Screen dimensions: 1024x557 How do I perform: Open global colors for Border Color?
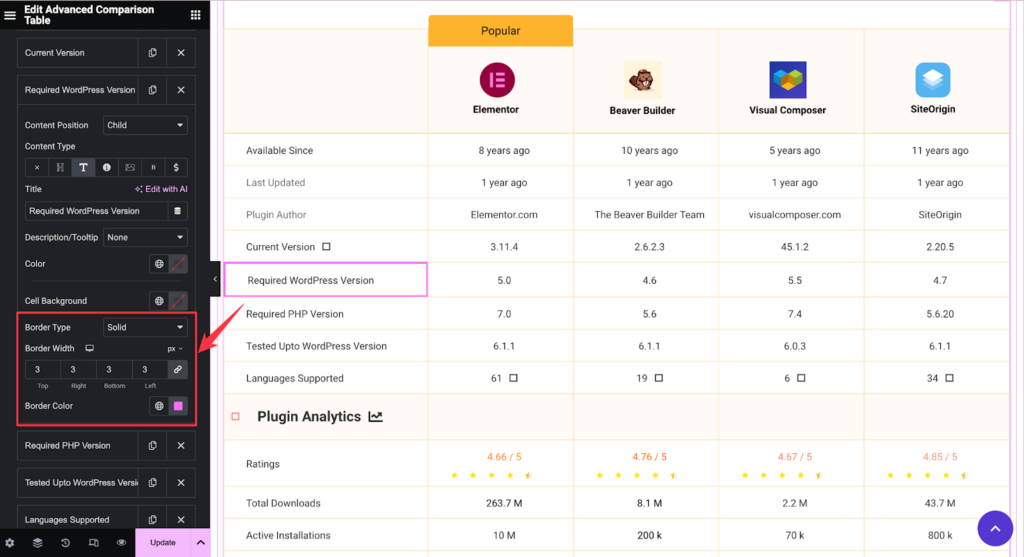point(159,406)
